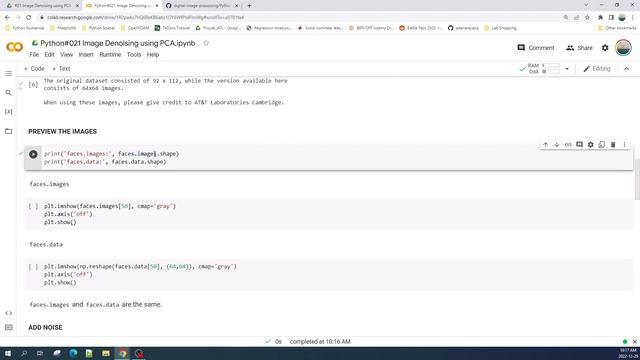640x360 pixels.
Task: Open Windows Start menu
Action: (8, 353)
